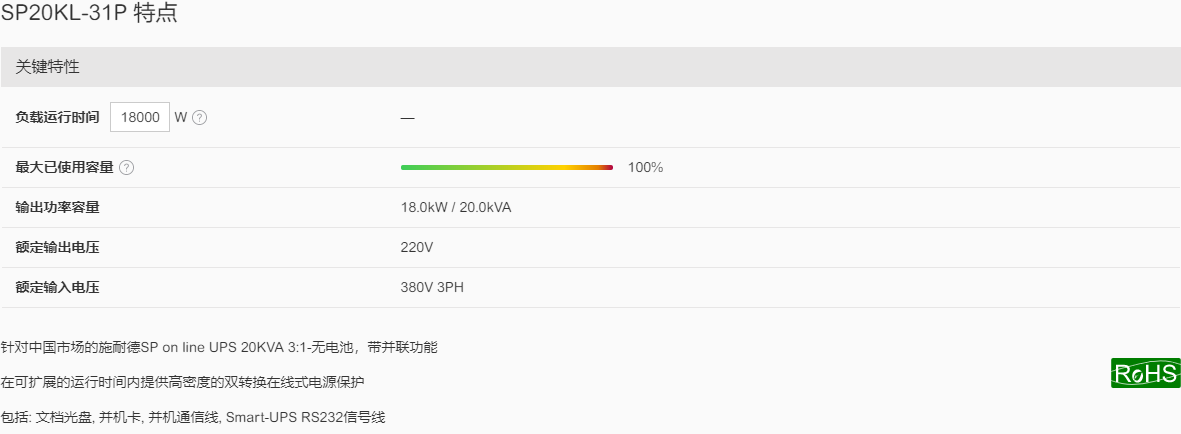Click the 负载运行时间 label
Screen dimensions: 1181x434
pos(57,118)
